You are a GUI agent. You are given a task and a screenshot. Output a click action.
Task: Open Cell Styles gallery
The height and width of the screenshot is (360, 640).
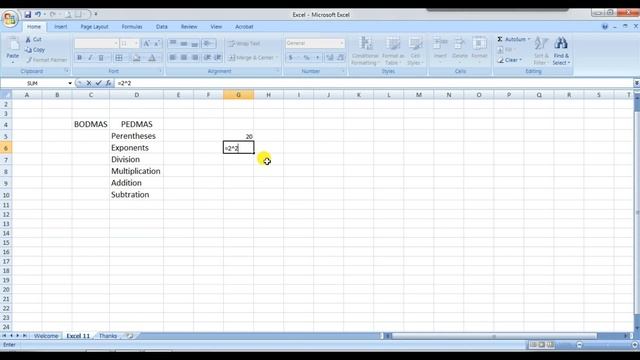416,51
